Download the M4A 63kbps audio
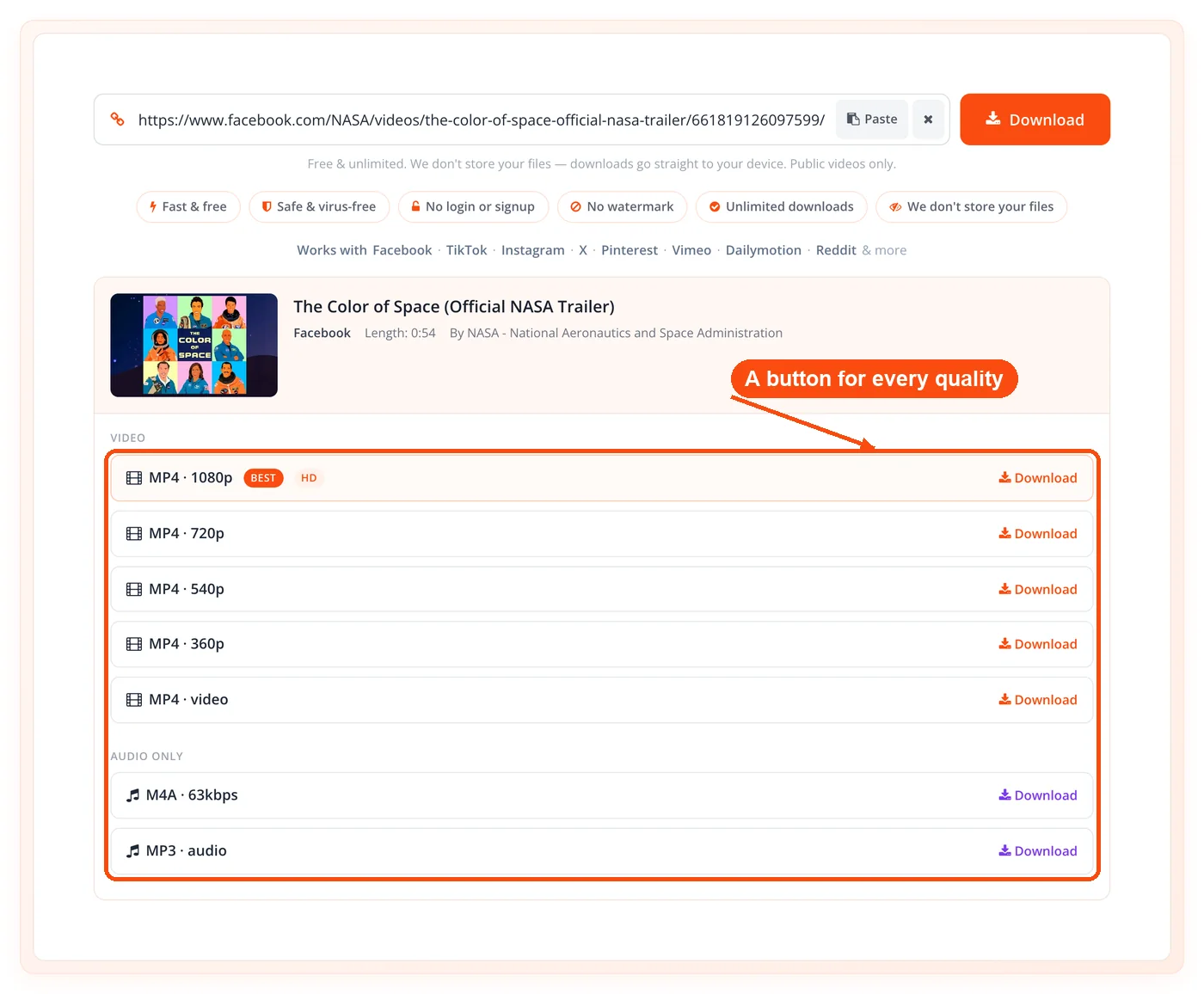Viewport: 1204px width, 994px height. (x=1038, y=795)
